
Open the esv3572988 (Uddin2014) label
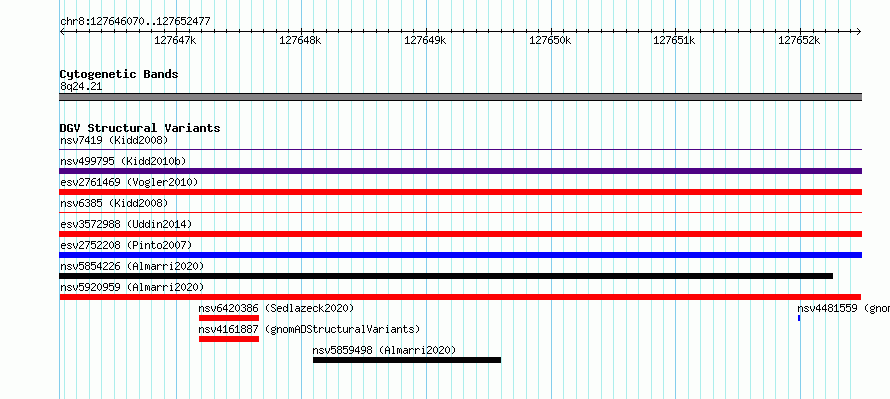(x=126, y=224)
